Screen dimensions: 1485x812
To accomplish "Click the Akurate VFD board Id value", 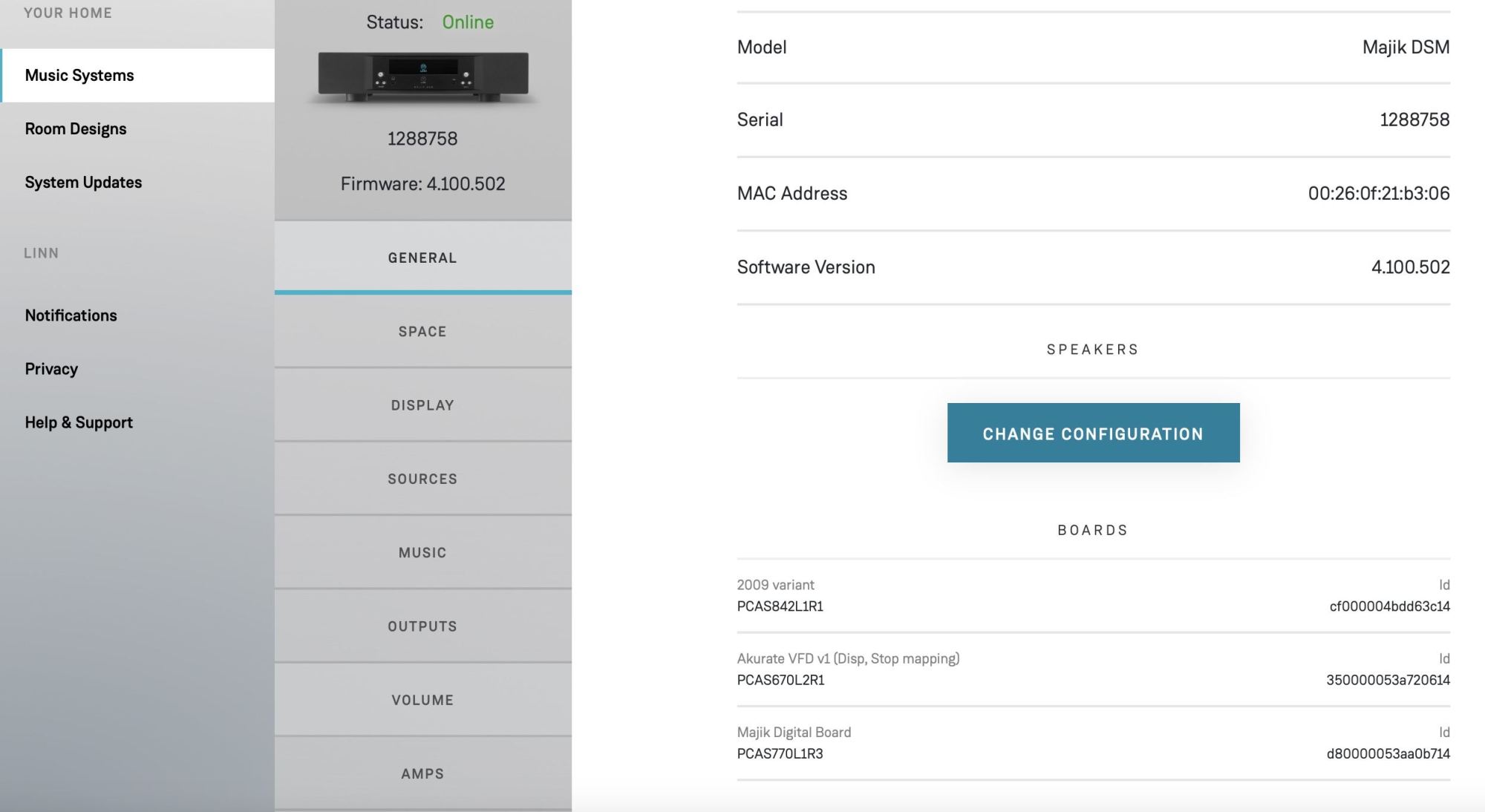I will [x=1388, y=680].
